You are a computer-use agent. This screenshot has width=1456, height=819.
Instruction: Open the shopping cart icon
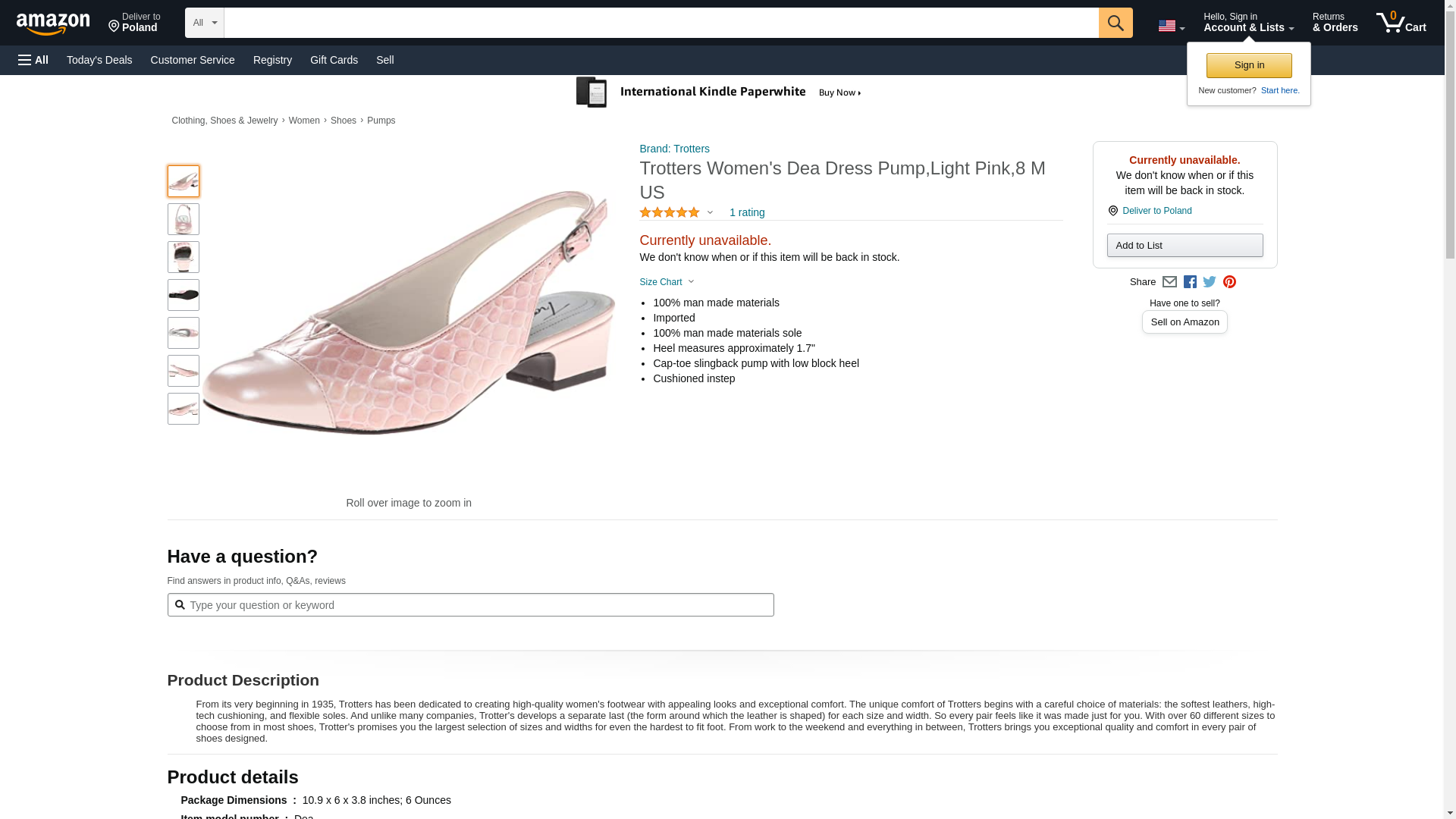tap(1401, 22)
